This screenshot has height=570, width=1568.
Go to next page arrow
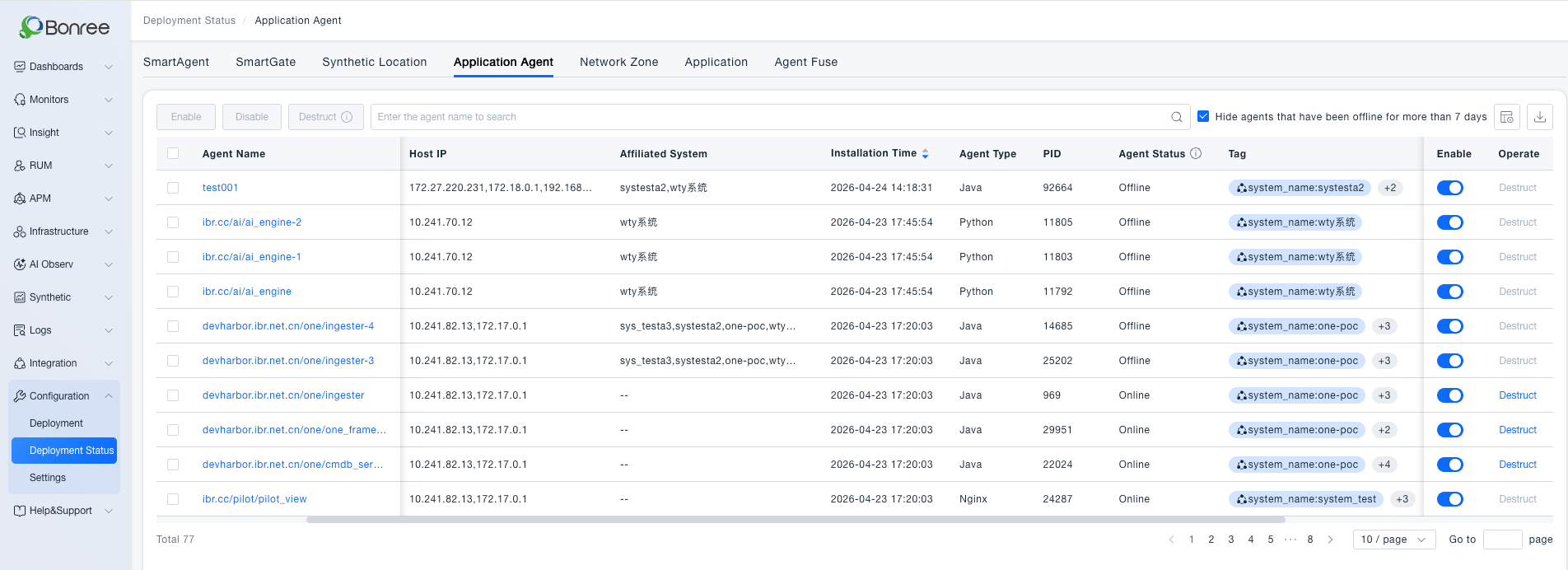1330,540
